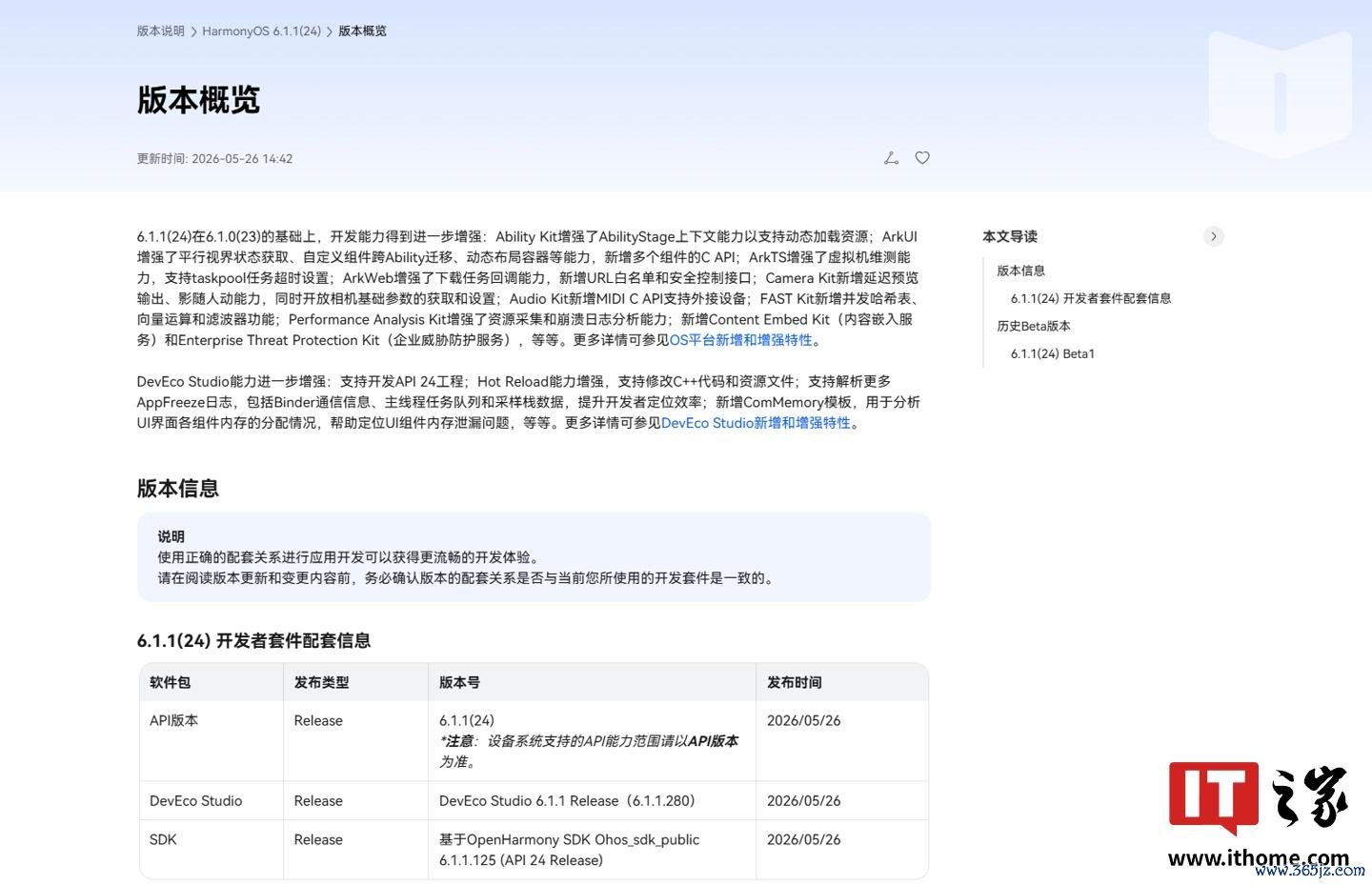Click the 版本信息 section heading

178,489
